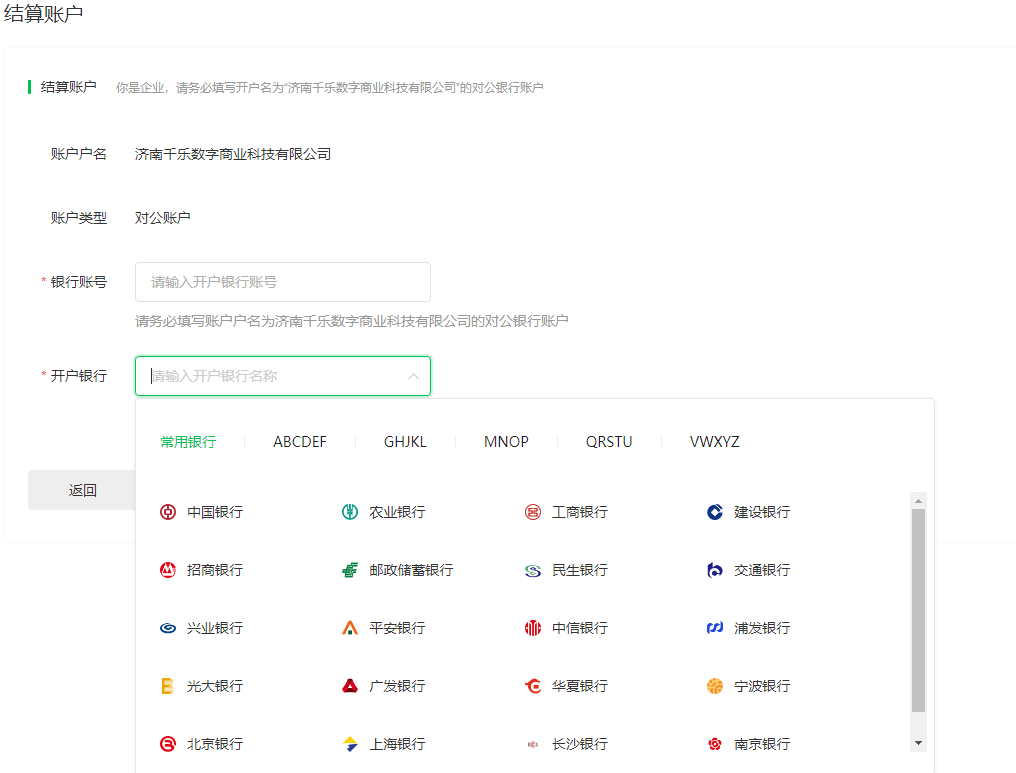The width and height of the screenshot is (1016, 773).
Task: Click the 中国银行 logo icon
Action: [168, 512]
